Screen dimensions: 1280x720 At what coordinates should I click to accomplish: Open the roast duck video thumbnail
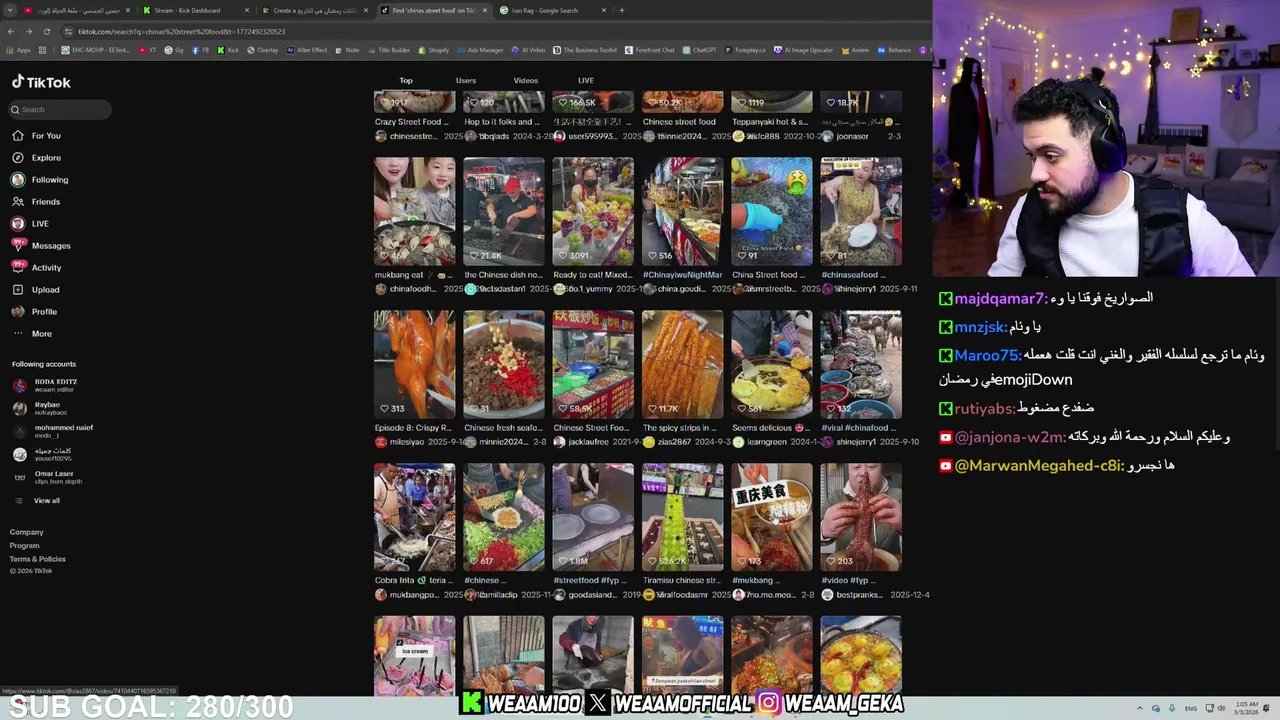click(414, 364)
